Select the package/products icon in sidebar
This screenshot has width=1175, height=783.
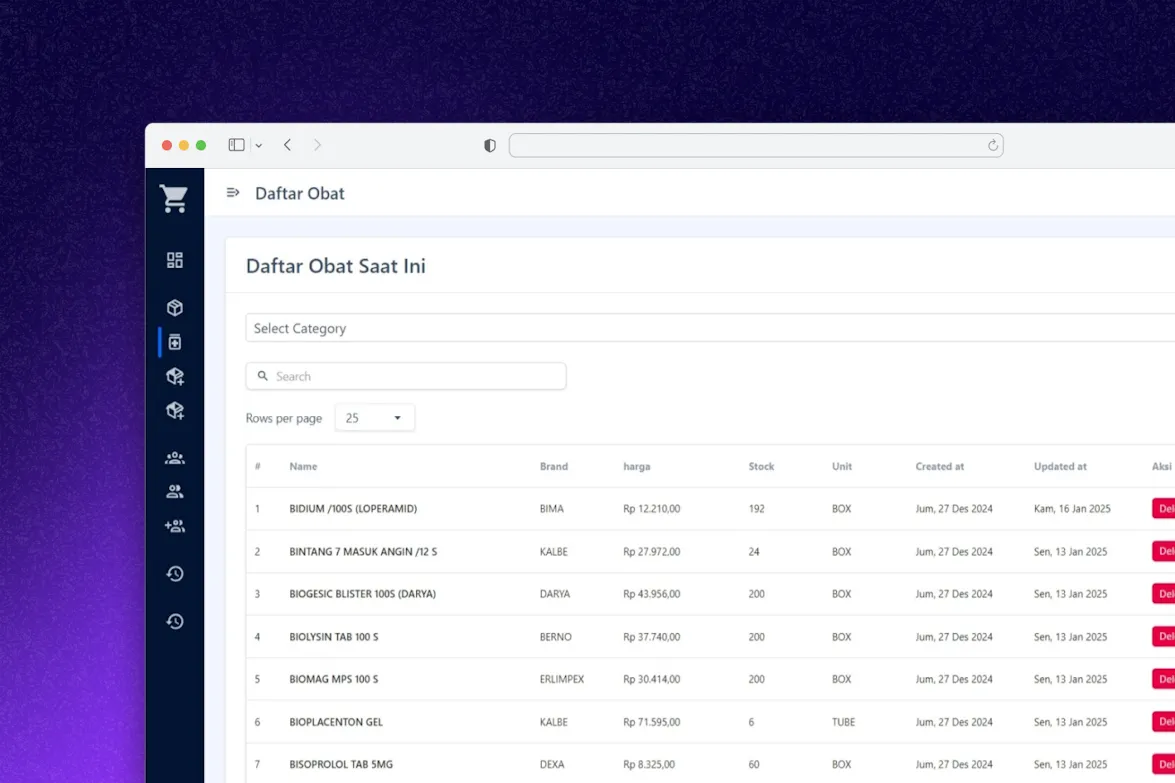pos(174,308)
